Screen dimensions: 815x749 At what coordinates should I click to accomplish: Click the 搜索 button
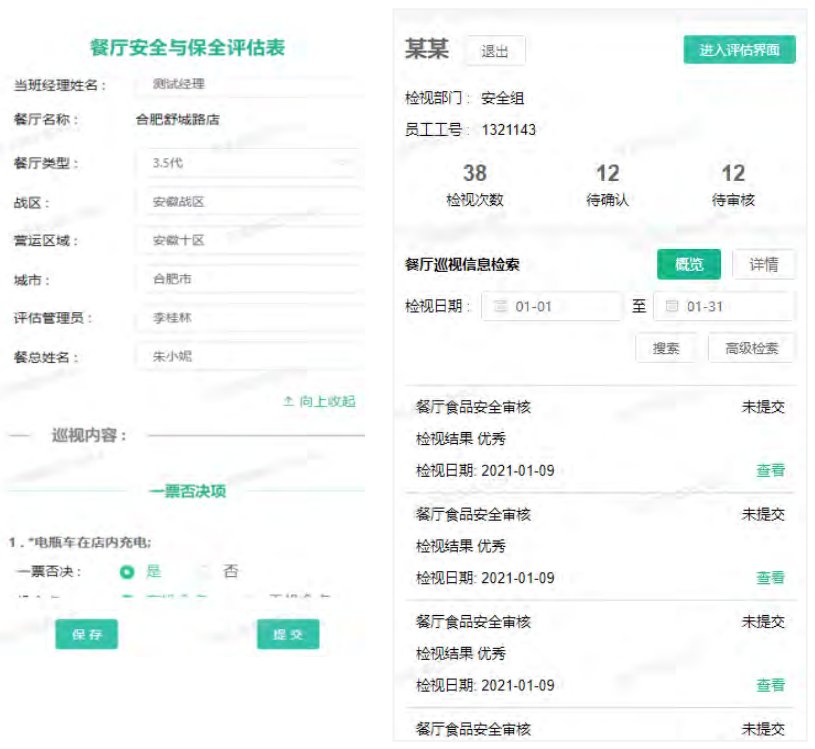pos(666,348)
